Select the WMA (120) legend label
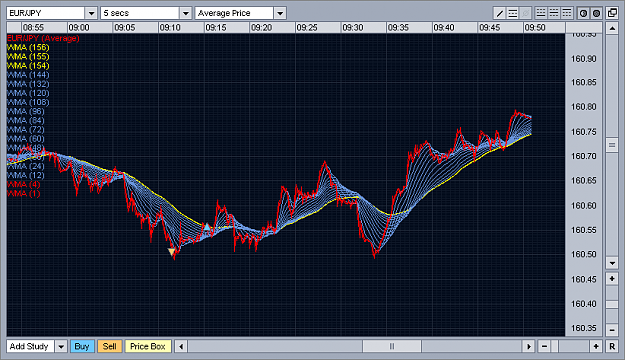 point(28,93)
